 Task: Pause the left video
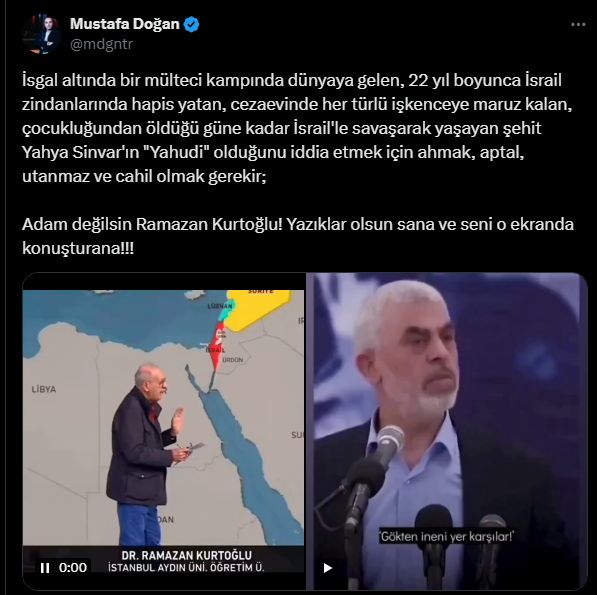[45, 568]
